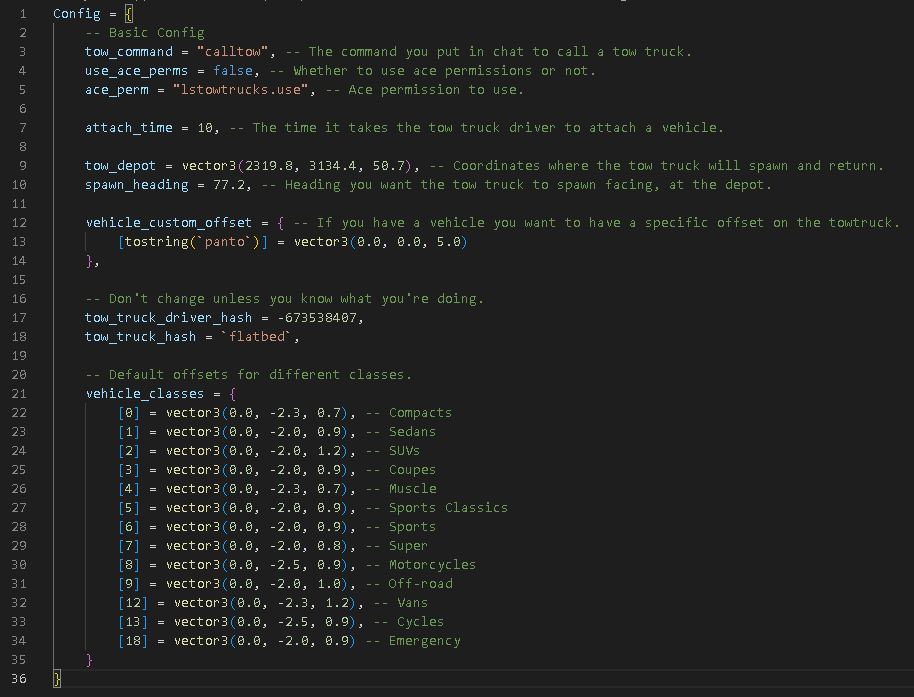
Task: Place cursor on tow_command variable
Action: pyautogui.click(x=129, y=51)
